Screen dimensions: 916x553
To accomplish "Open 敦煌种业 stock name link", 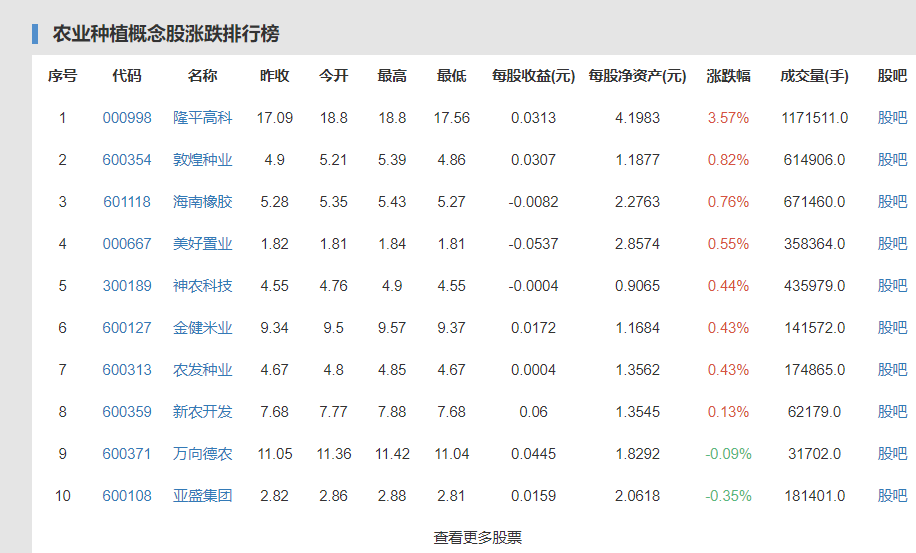I will click(x=203, y=160).
